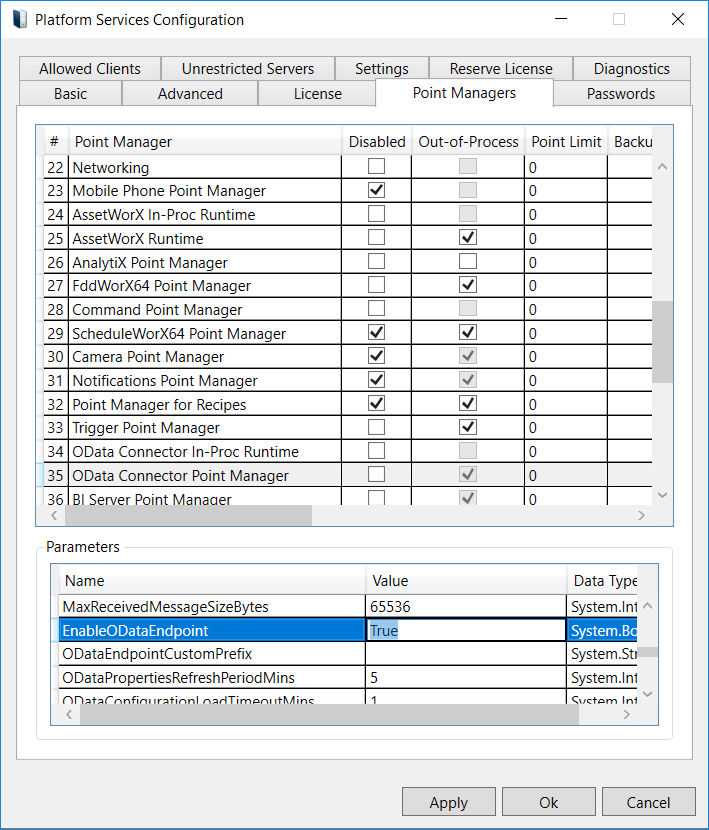Open the Reserve License tab
This screenshot has height=830, width=709.
pyautogui.click(x=501, y=69)
